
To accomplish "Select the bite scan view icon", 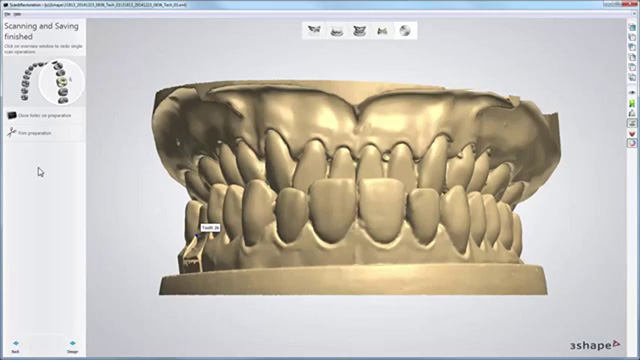I will 382,31.
